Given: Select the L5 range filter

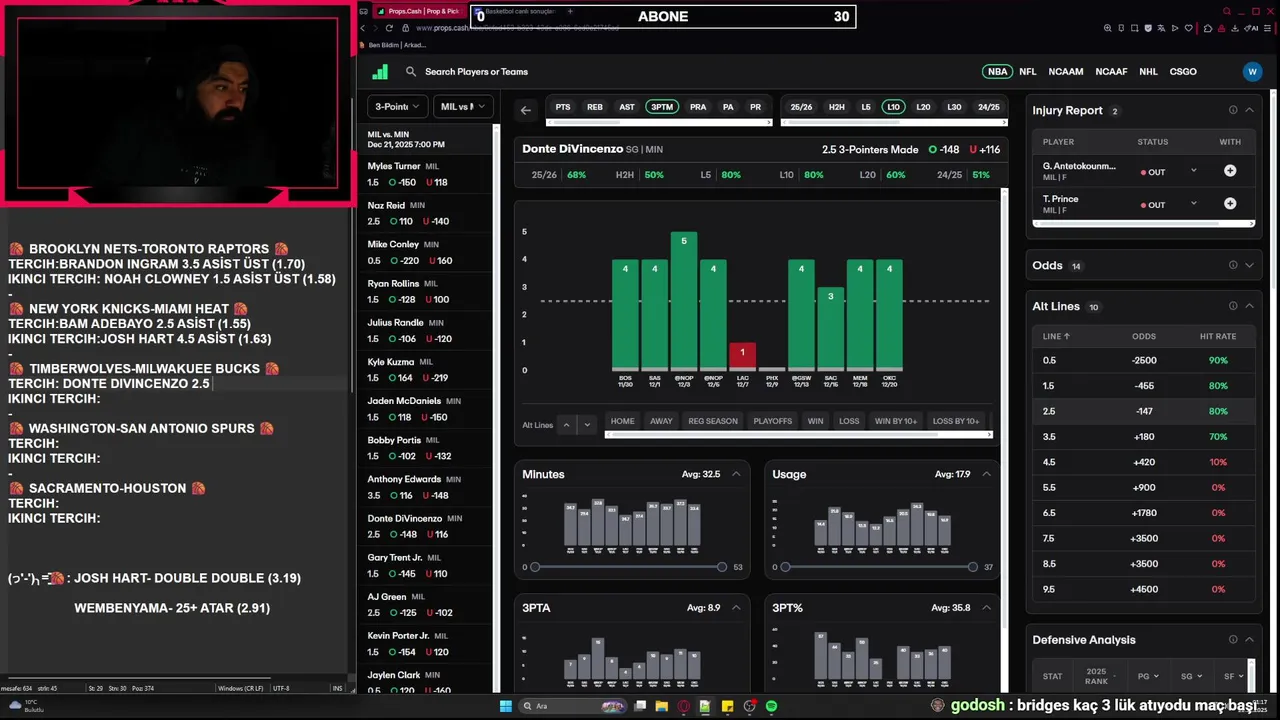Looking at the screenshot, I should pyautogui.click(x=866, y=107).
